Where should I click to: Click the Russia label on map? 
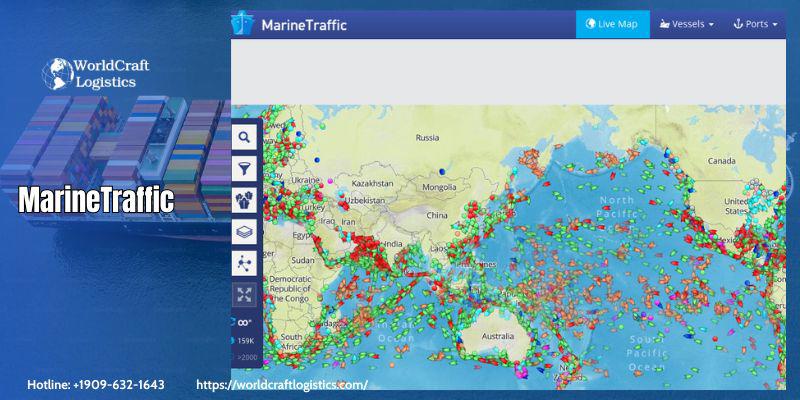[427, 138]
